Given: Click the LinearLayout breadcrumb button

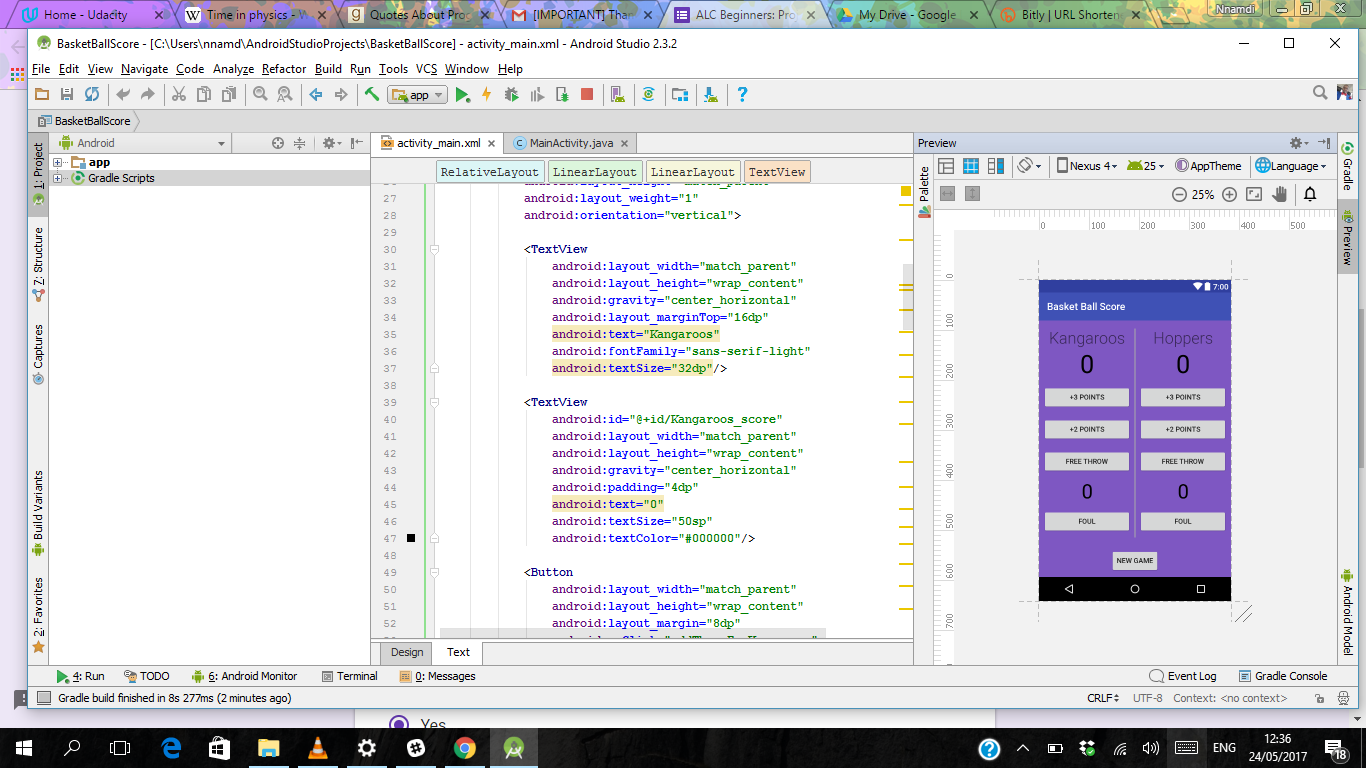Looking at the screenshot, I should point(594,172).
